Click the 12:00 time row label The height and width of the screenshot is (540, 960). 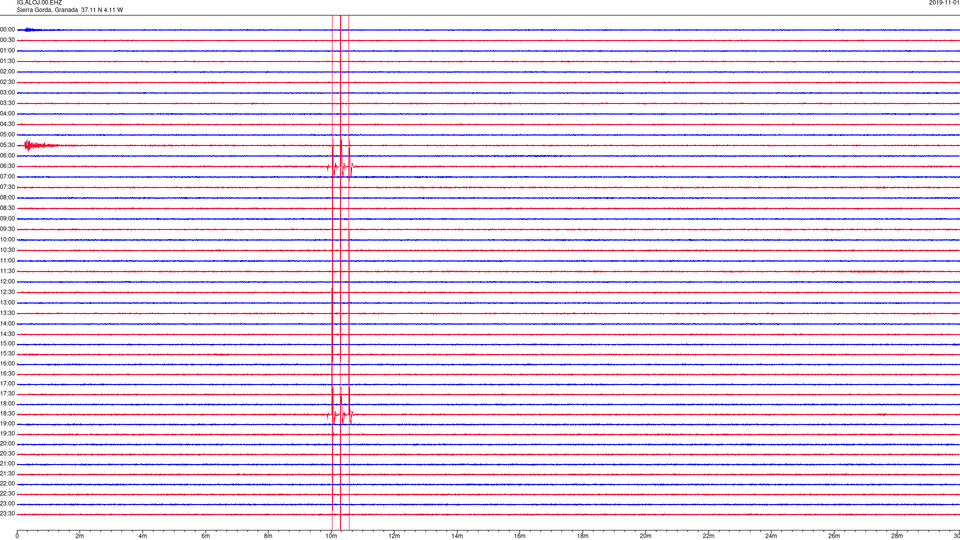click(7, 282)
